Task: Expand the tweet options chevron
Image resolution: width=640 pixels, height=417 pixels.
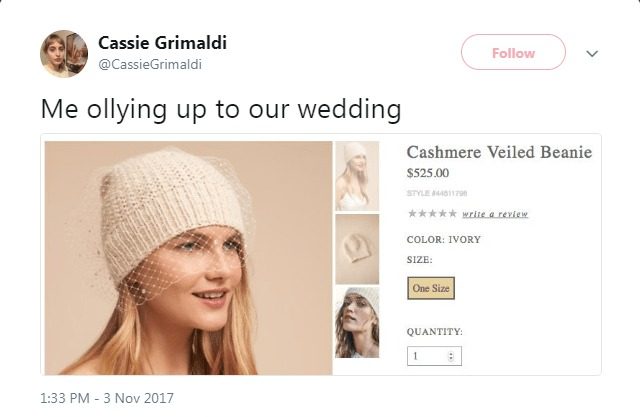Action: click(592, 53)
